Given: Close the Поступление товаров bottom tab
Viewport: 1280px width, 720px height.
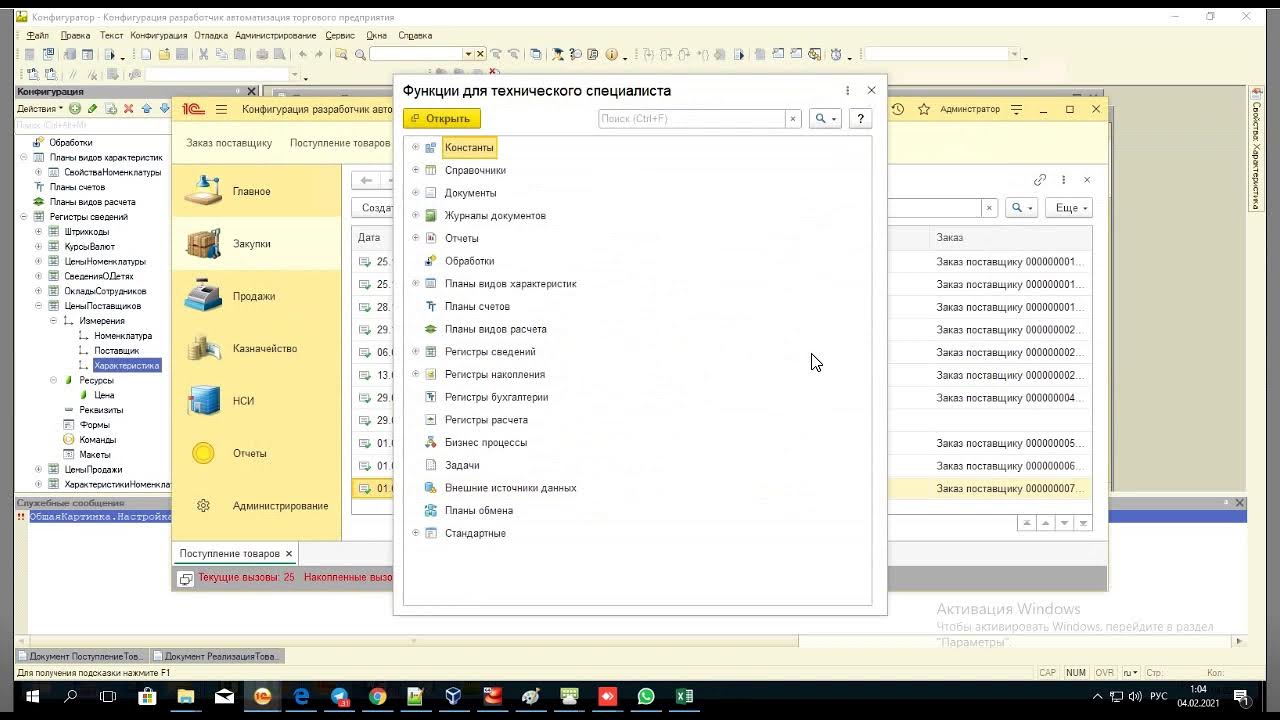Looking at the screenshot, I should click(x=289, y=553).
